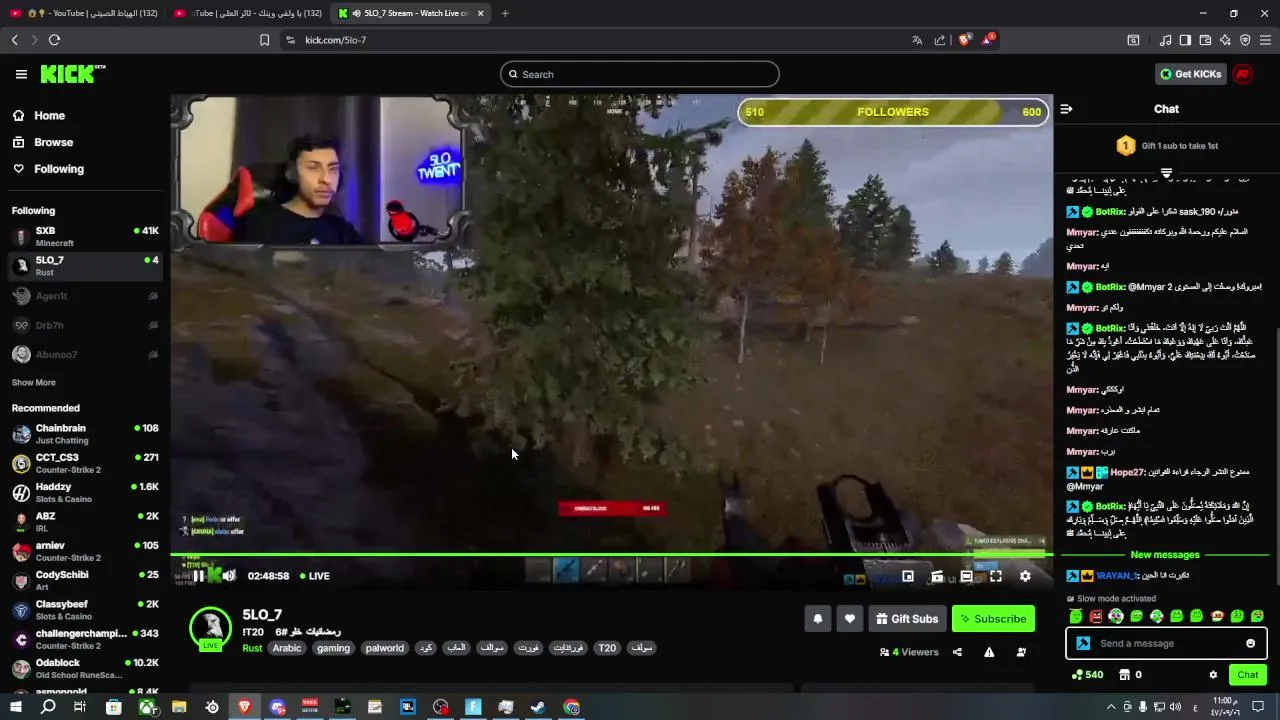Bookmark this page icon

point(264,40)
